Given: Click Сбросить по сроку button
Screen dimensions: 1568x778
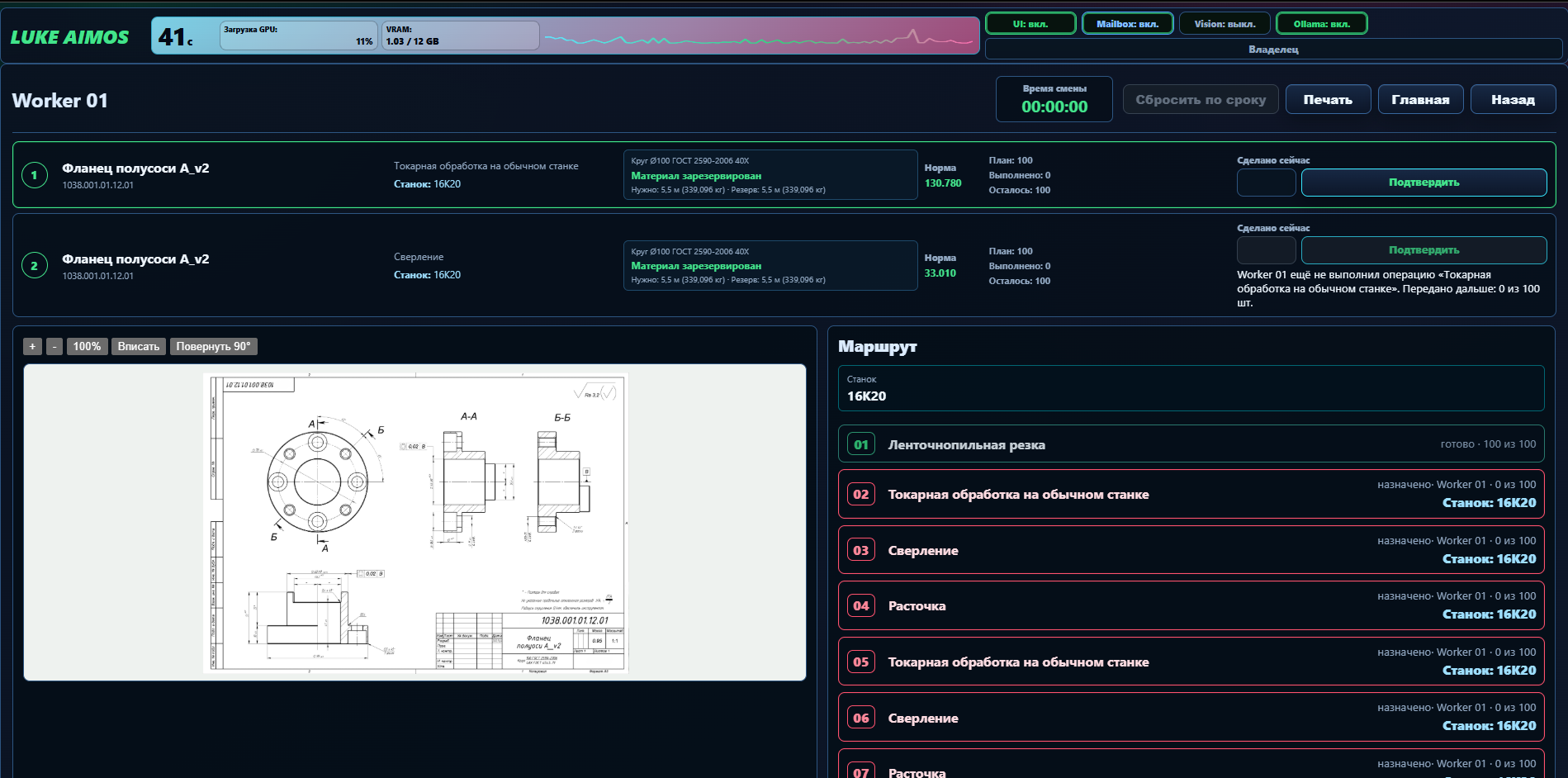Looking at the screenshot, I should [x=1201, y=99].
